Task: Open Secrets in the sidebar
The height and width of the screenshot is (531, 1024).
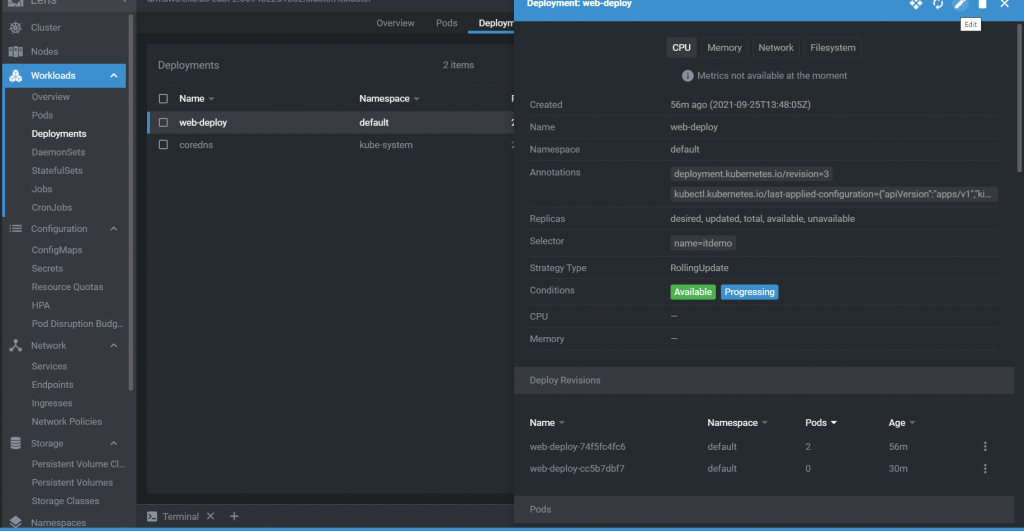Action: click(x=47, y=268)
